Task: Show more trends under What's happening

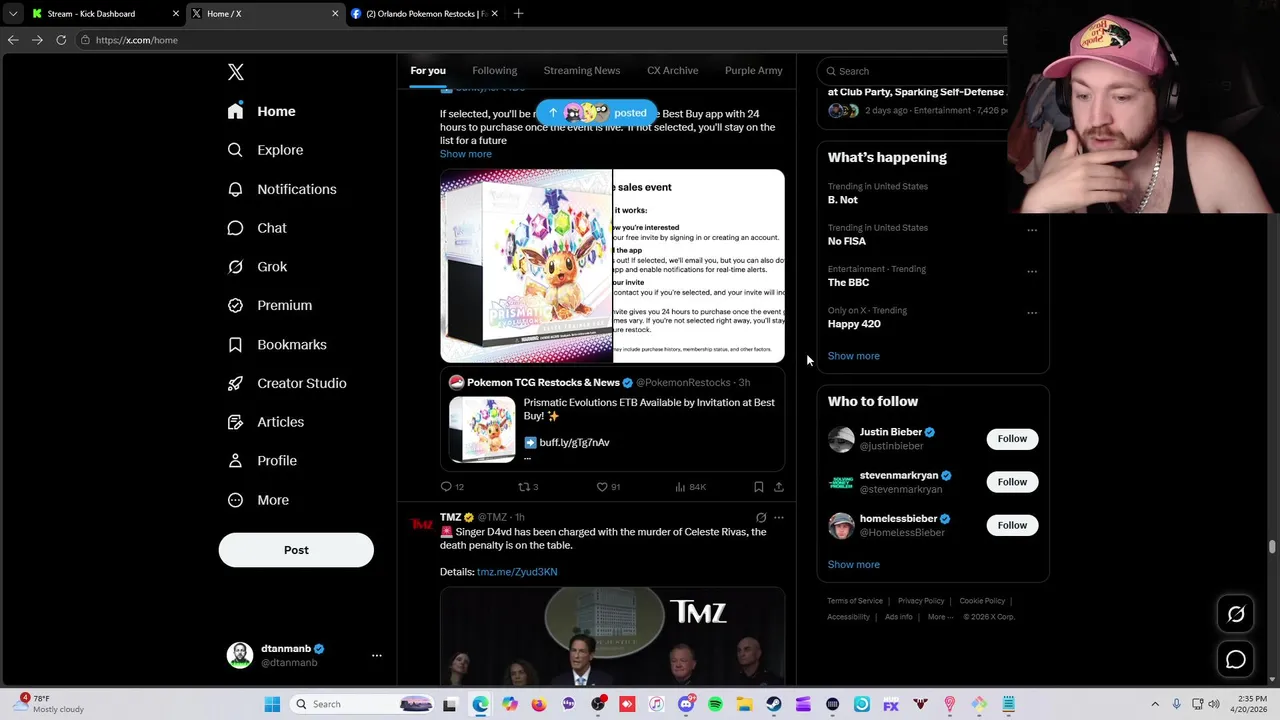Action: (853, 356)
